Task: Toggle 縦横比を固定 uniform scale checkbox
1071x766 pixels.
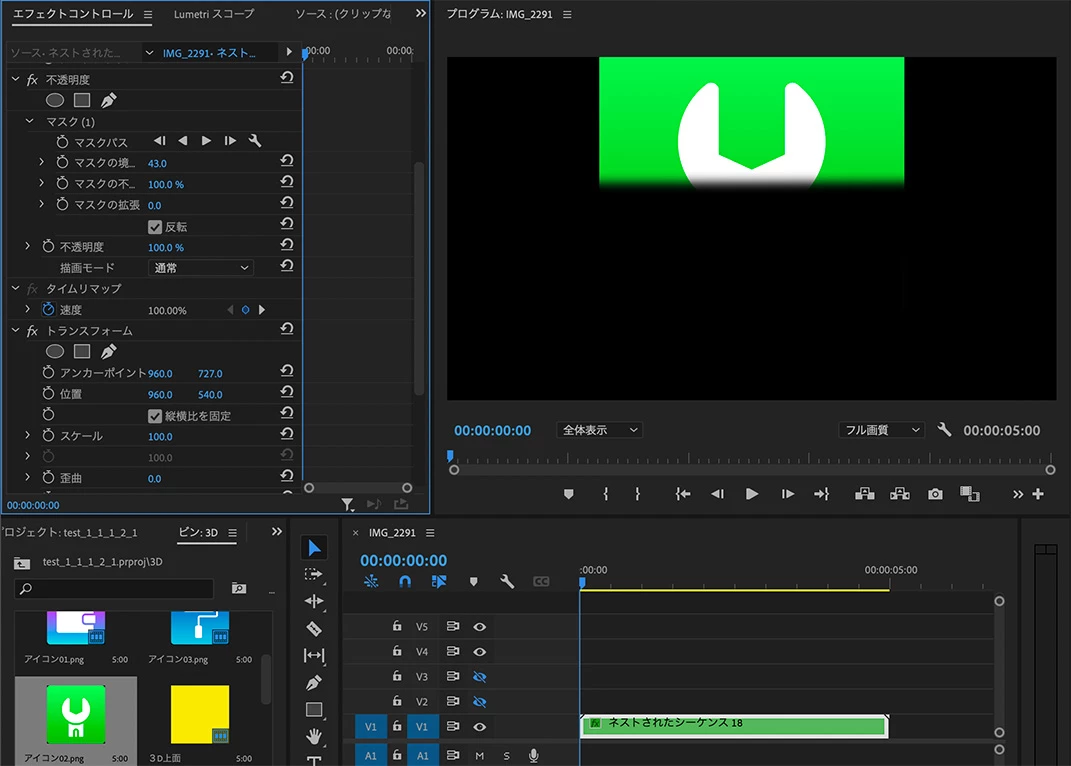Action: (x=155, y=416)
